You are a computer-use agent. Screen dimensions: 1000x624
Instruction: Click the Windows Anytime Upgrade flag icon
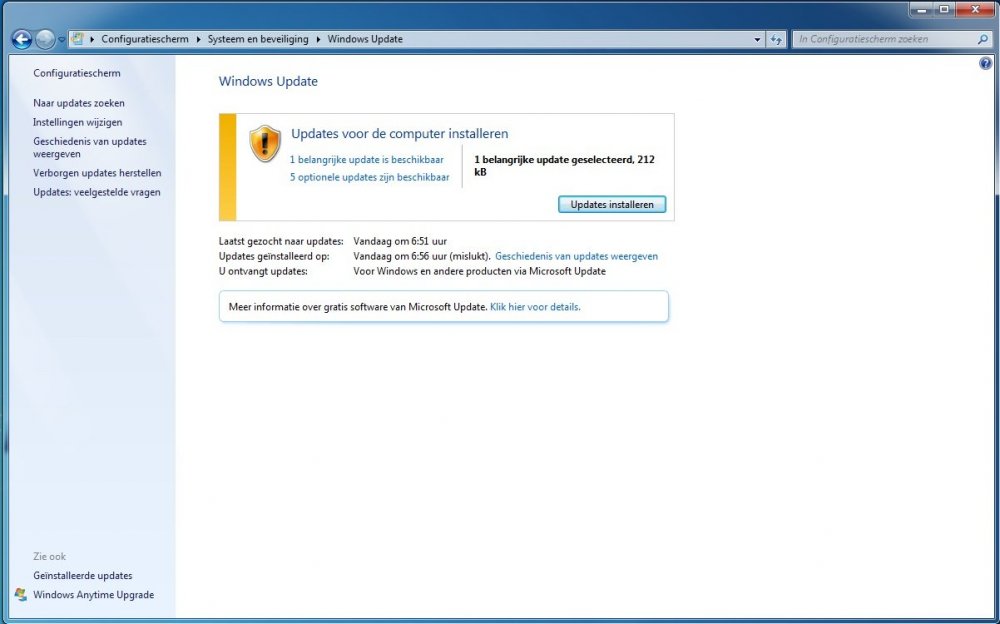point(21,595)
